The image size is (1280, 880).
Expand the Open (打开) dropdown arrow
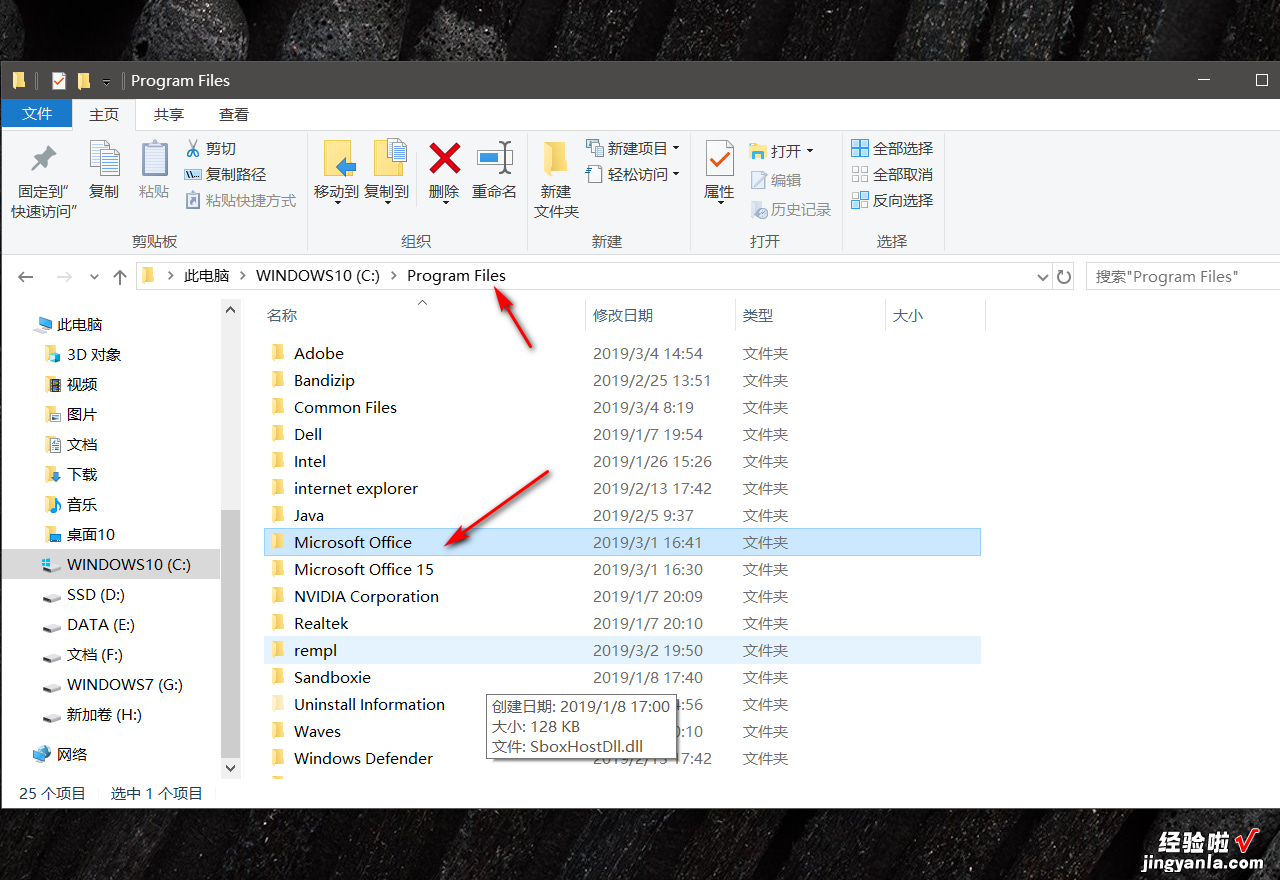point(810,151)
